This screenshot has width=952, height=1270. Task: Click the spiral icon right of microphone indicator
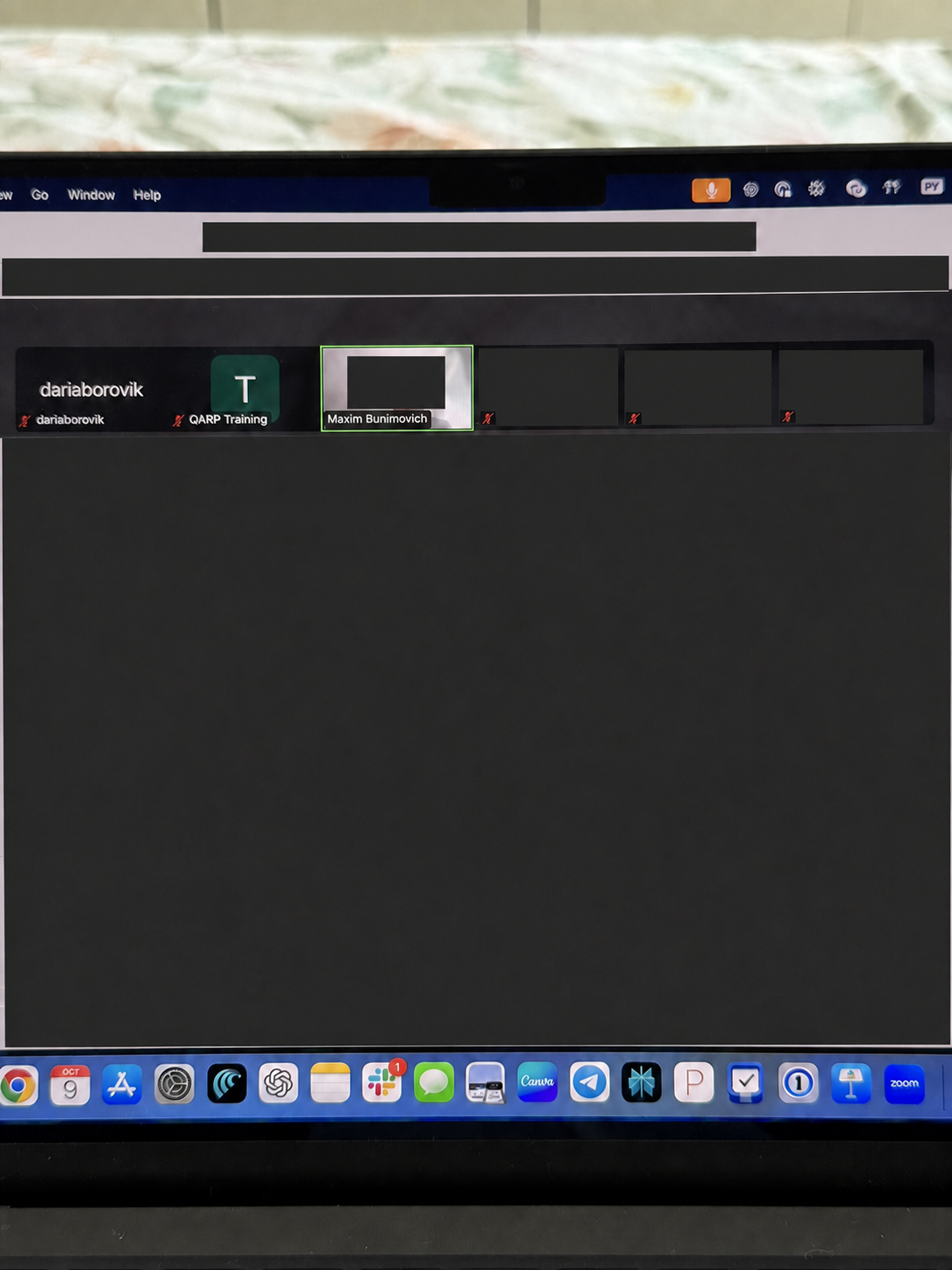pos(750,189)
